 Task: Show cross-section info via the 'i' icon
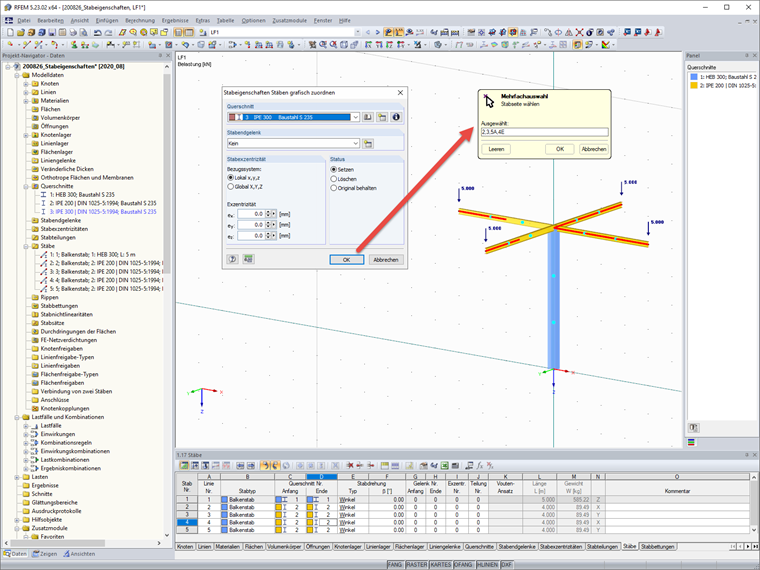[395, 117]
